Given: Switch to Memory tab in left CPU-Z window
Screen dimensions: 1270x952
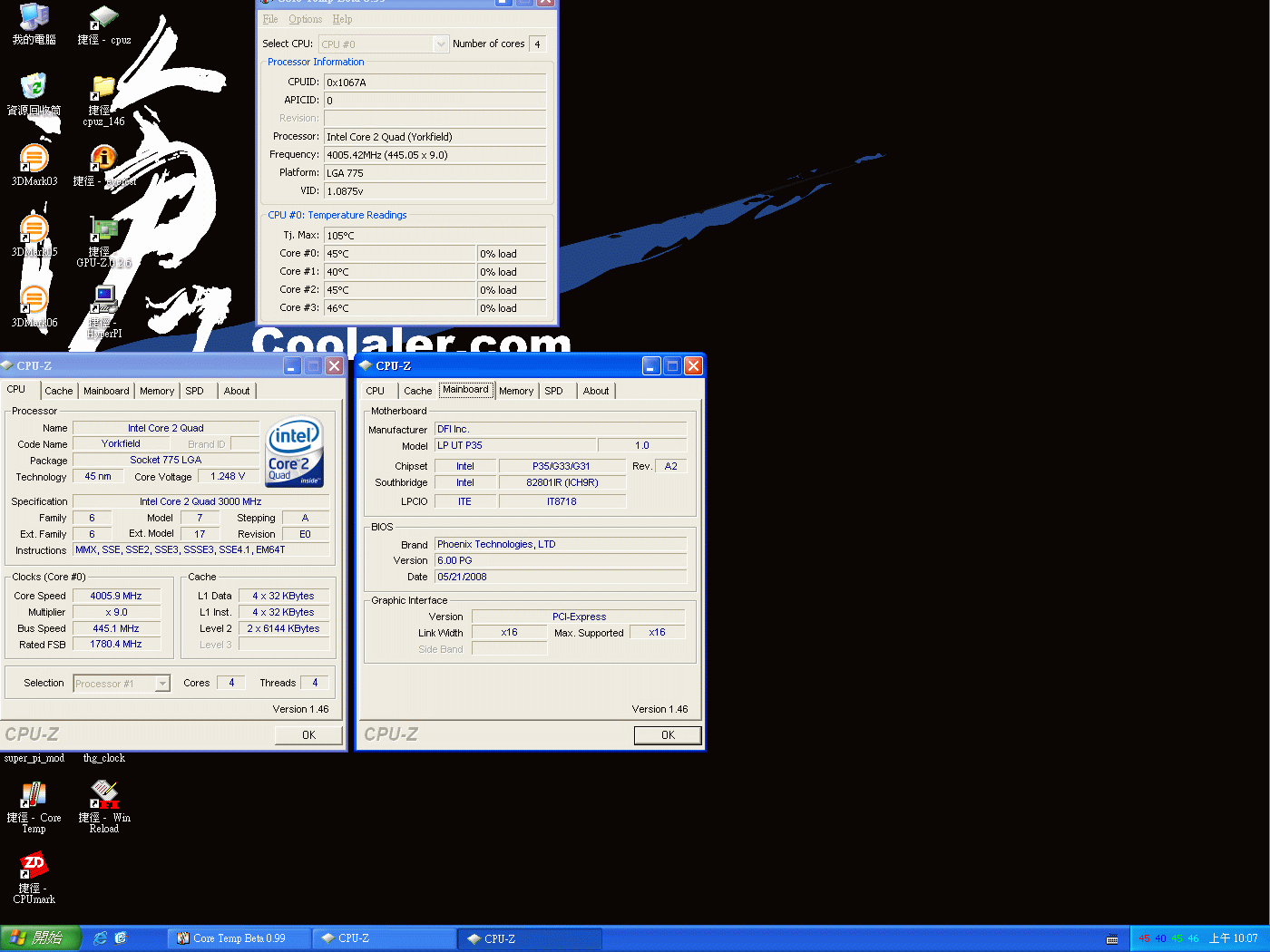Looking at the screenshot, I should coord(156,391).
